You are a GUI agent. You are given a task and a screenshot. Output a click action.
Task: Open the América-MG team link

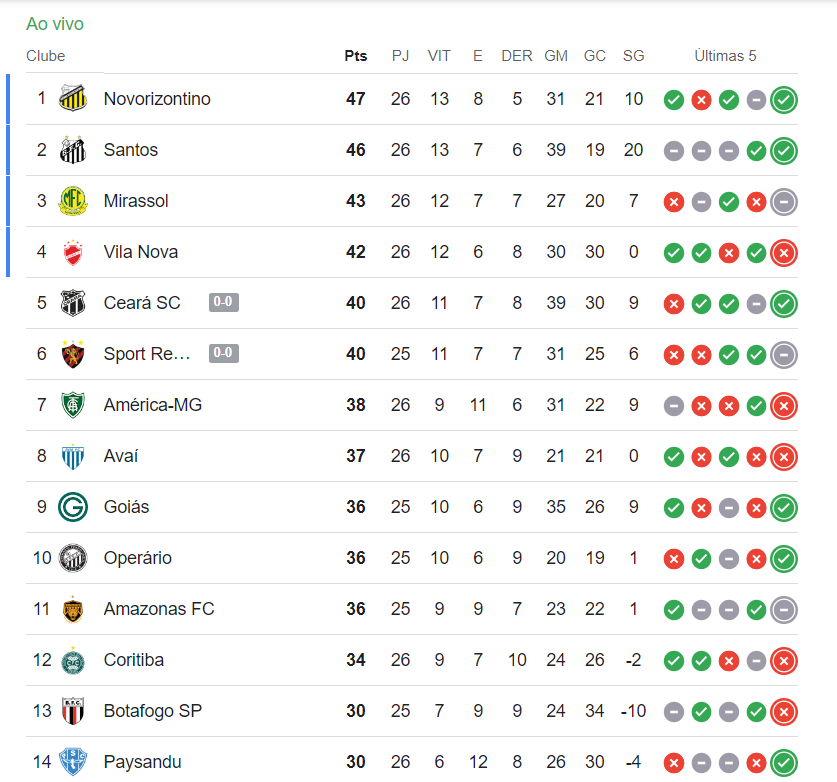[x=152, y=405]
